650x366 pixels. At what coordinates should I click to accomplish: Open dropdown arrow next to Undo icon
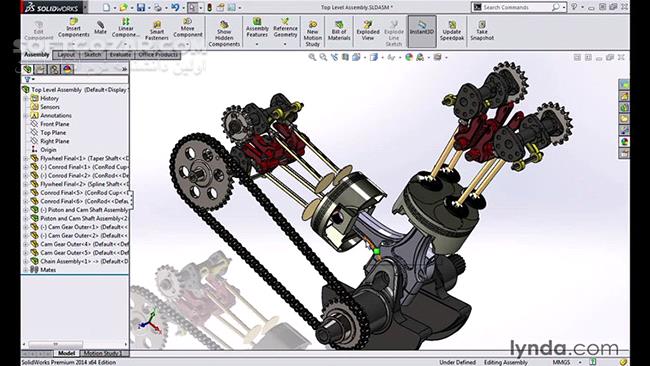click(183, 8)
